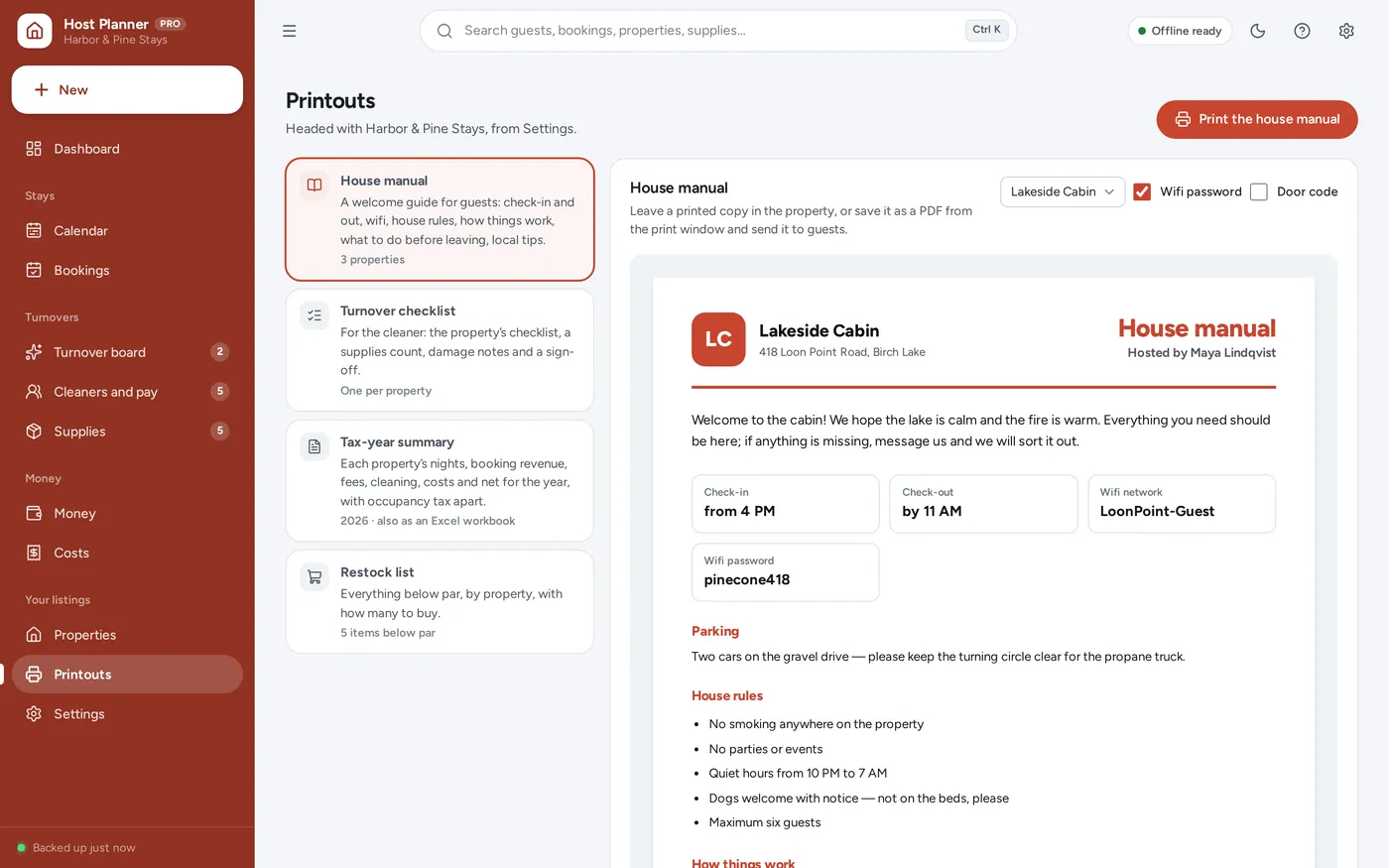The height and width of the screenshot is (868, 1389).
Task: Click the LoonPoint-Guest wifi network value
Action: point(1157,512)
